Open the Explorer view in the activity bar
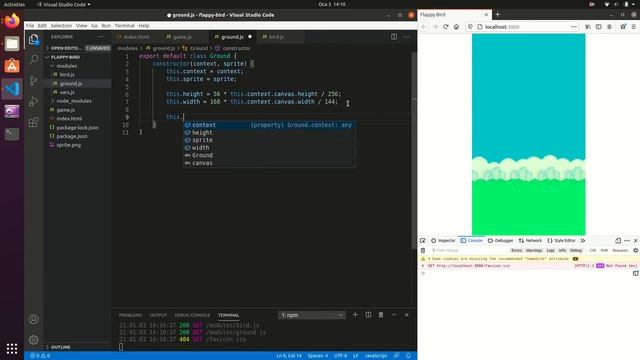Screen dimensions: 640x360 pos(33,40)
